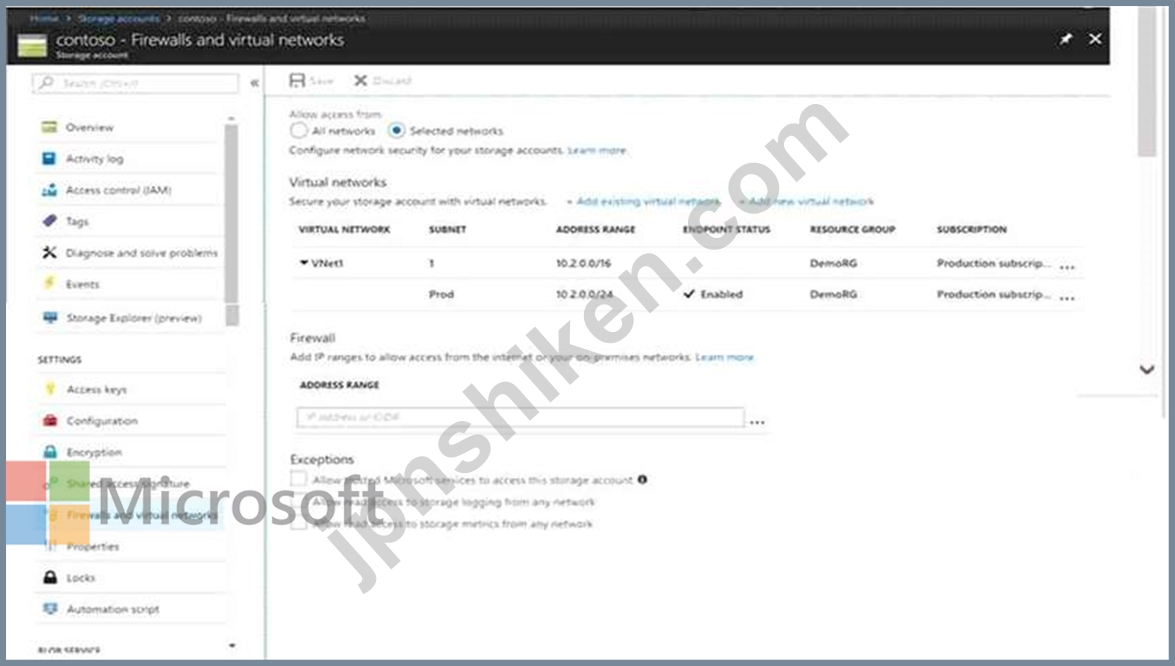
Task: Click the pin blade icon
Action: pyautogui.click(x=1066, y=39)
